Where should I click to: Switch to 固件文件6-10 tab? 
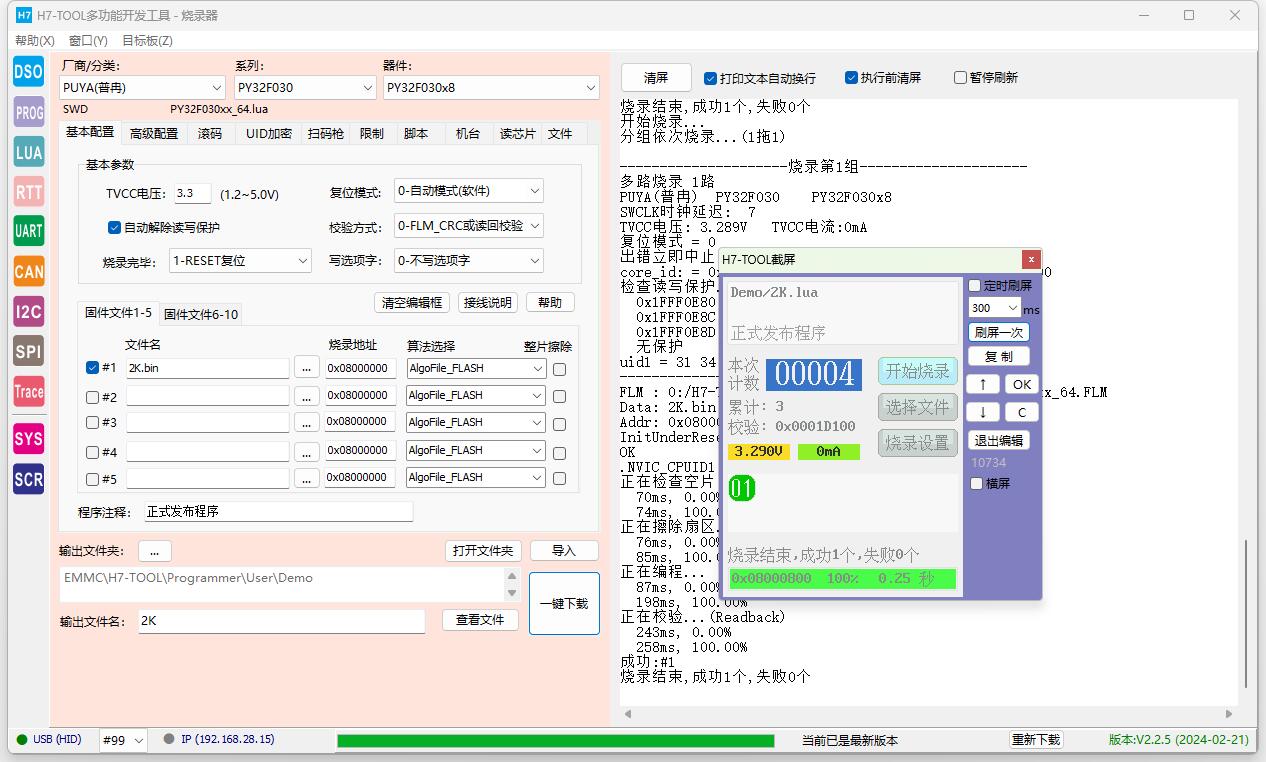(x=201, y=315)
